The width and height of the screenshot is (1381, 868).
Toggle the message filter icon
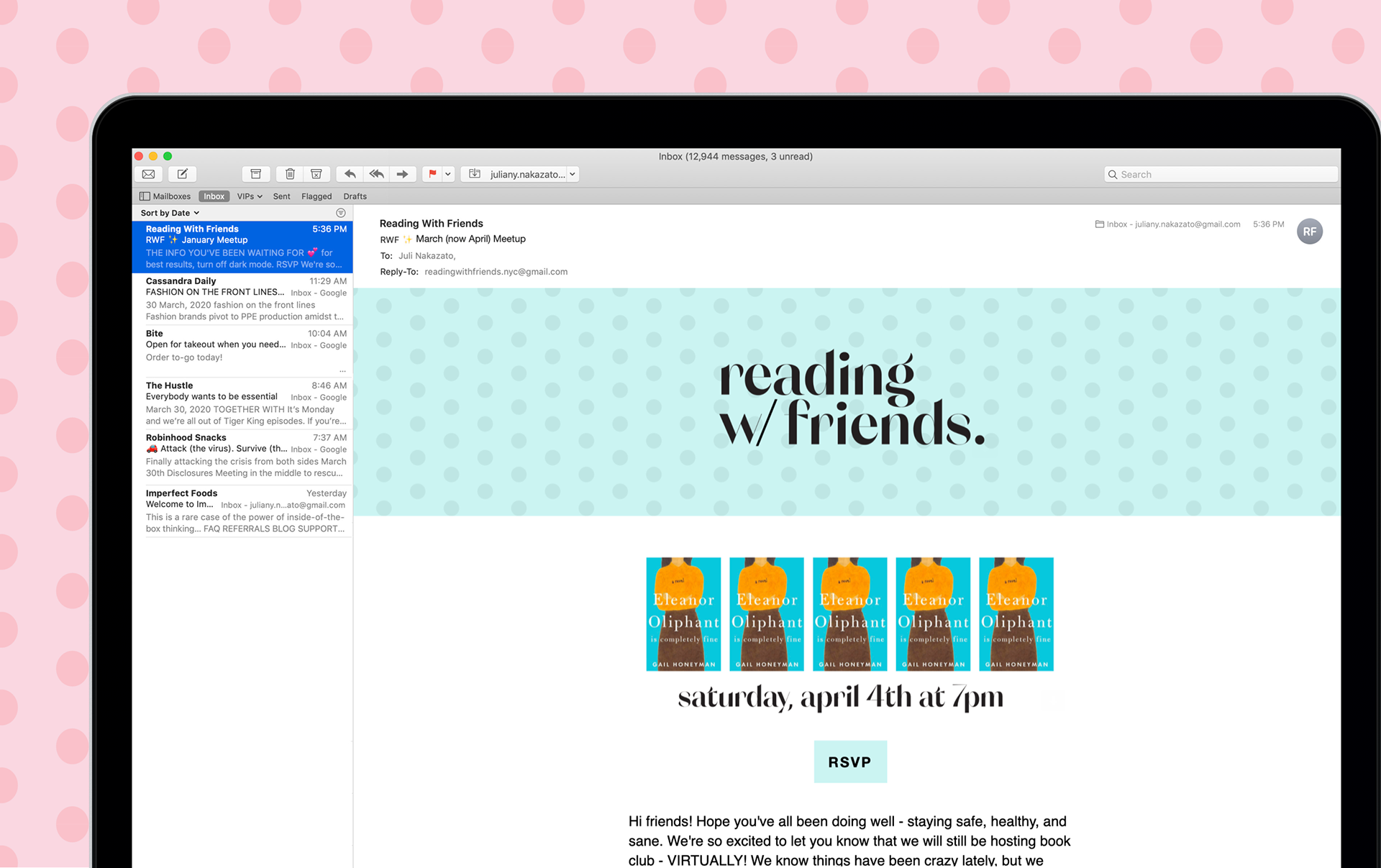pyautogui.click(x=341, y=213)
